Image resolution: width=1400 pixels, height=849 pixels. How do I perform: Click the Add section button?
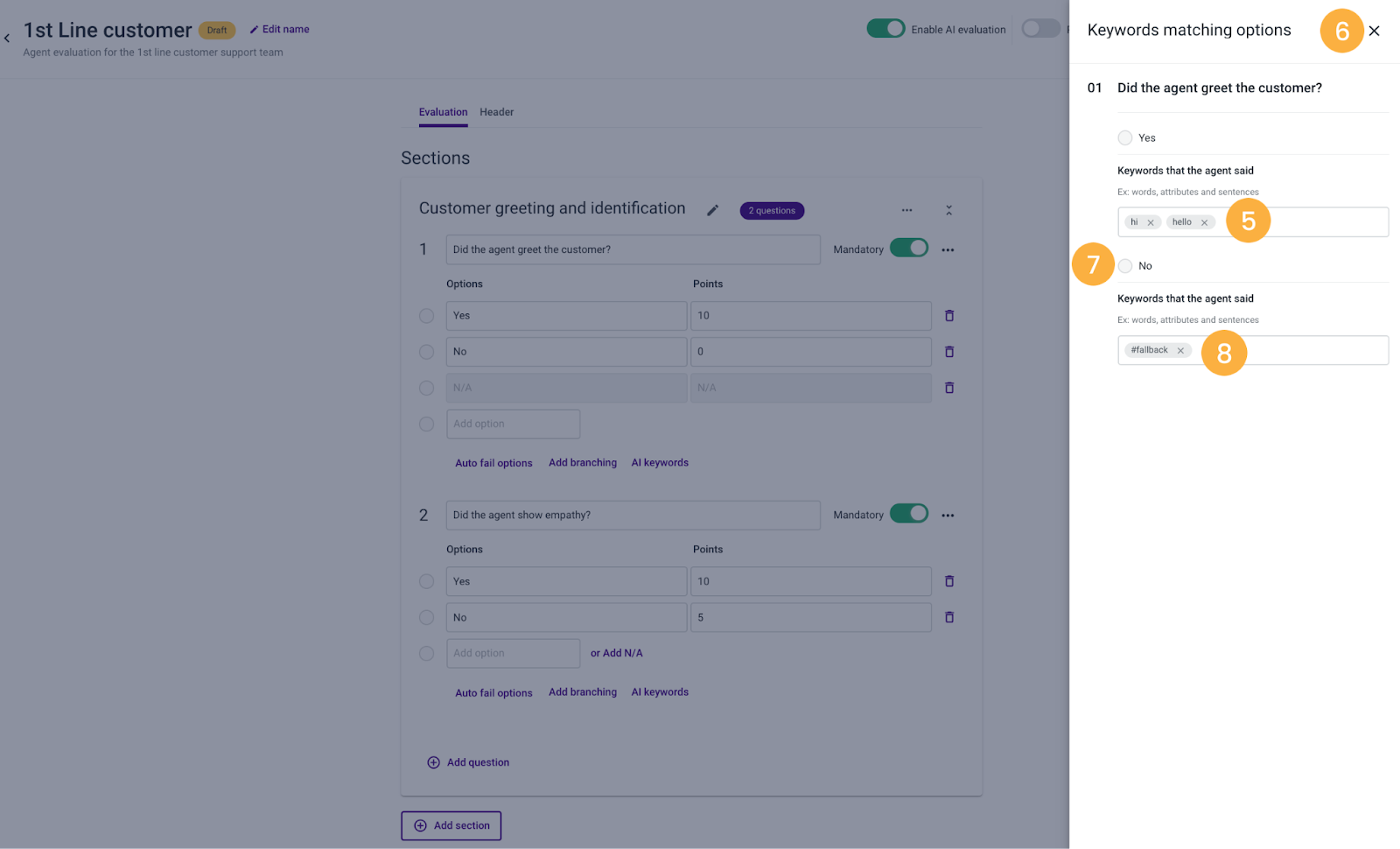point(451,825)
